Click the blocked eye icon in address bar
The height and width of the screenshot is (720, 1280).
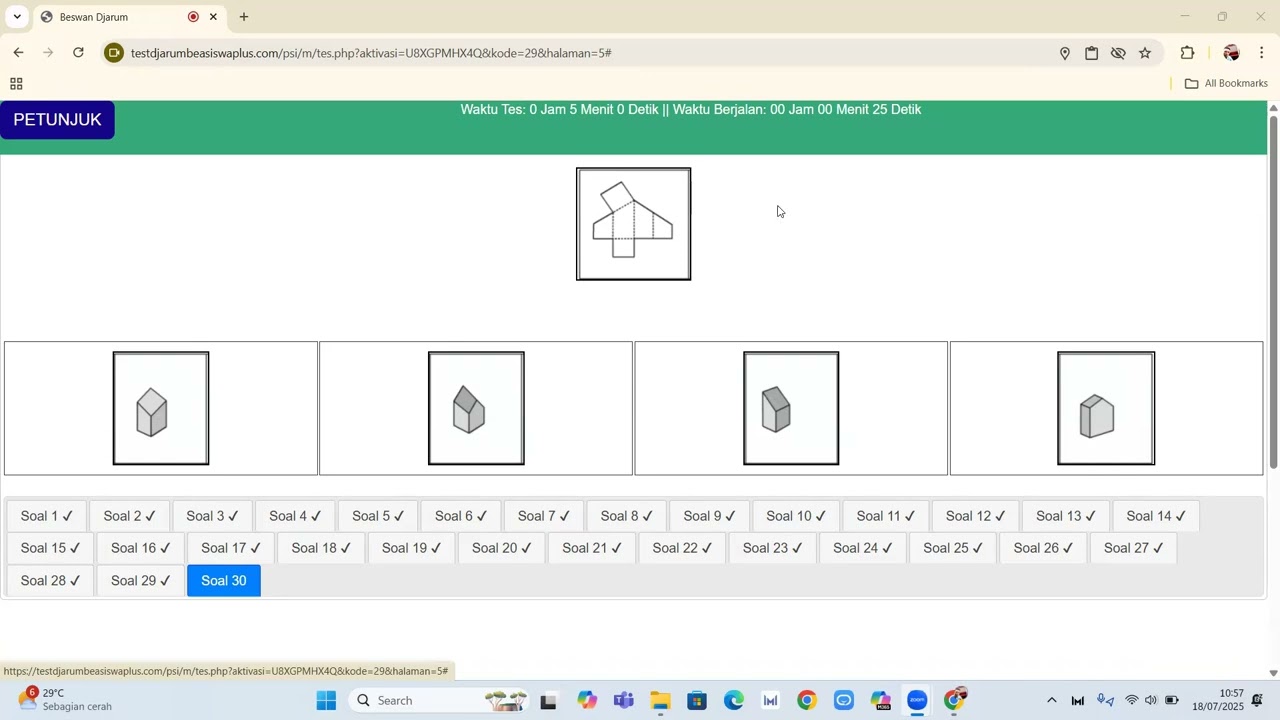click(x=1118, y=53)
